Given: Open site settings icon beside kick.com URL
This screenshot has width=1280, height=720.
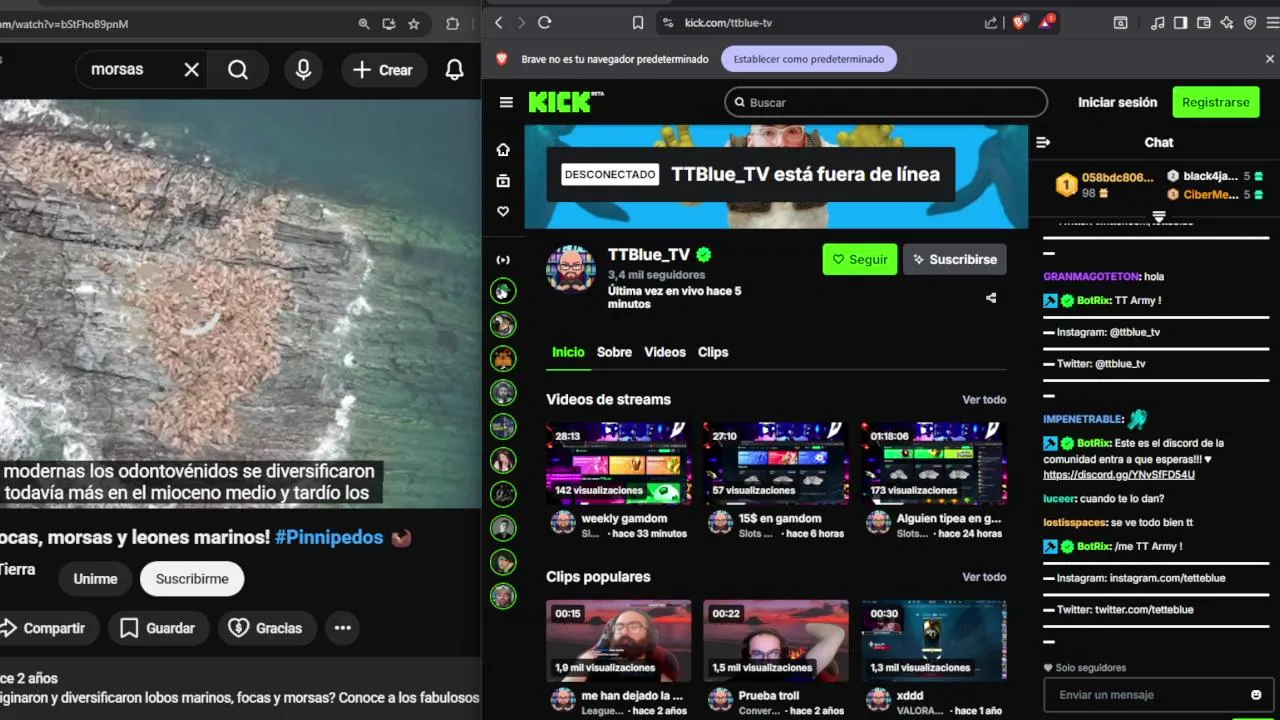Looking at the screenshot, I should (x=667, y=22).
